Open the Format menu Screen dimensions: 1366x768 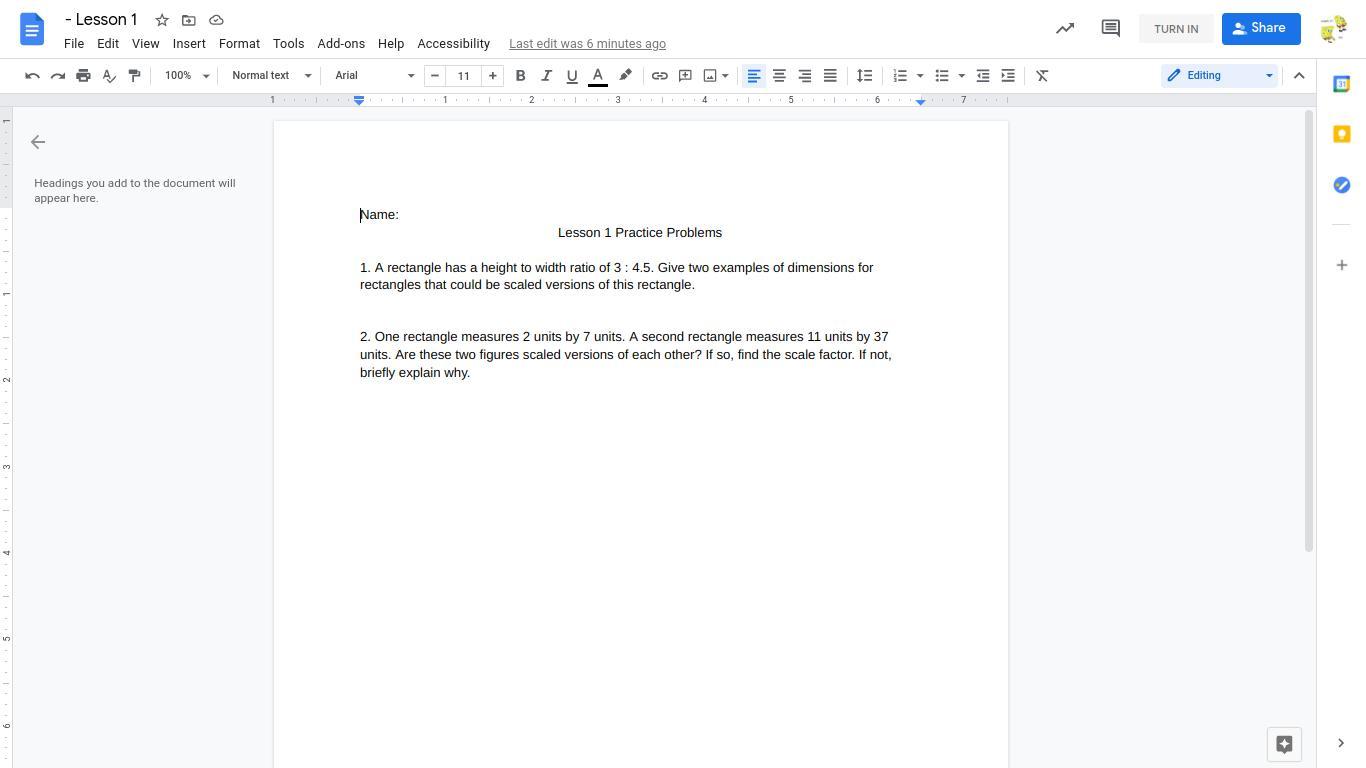pyautogui.click(x=239, y=44)
